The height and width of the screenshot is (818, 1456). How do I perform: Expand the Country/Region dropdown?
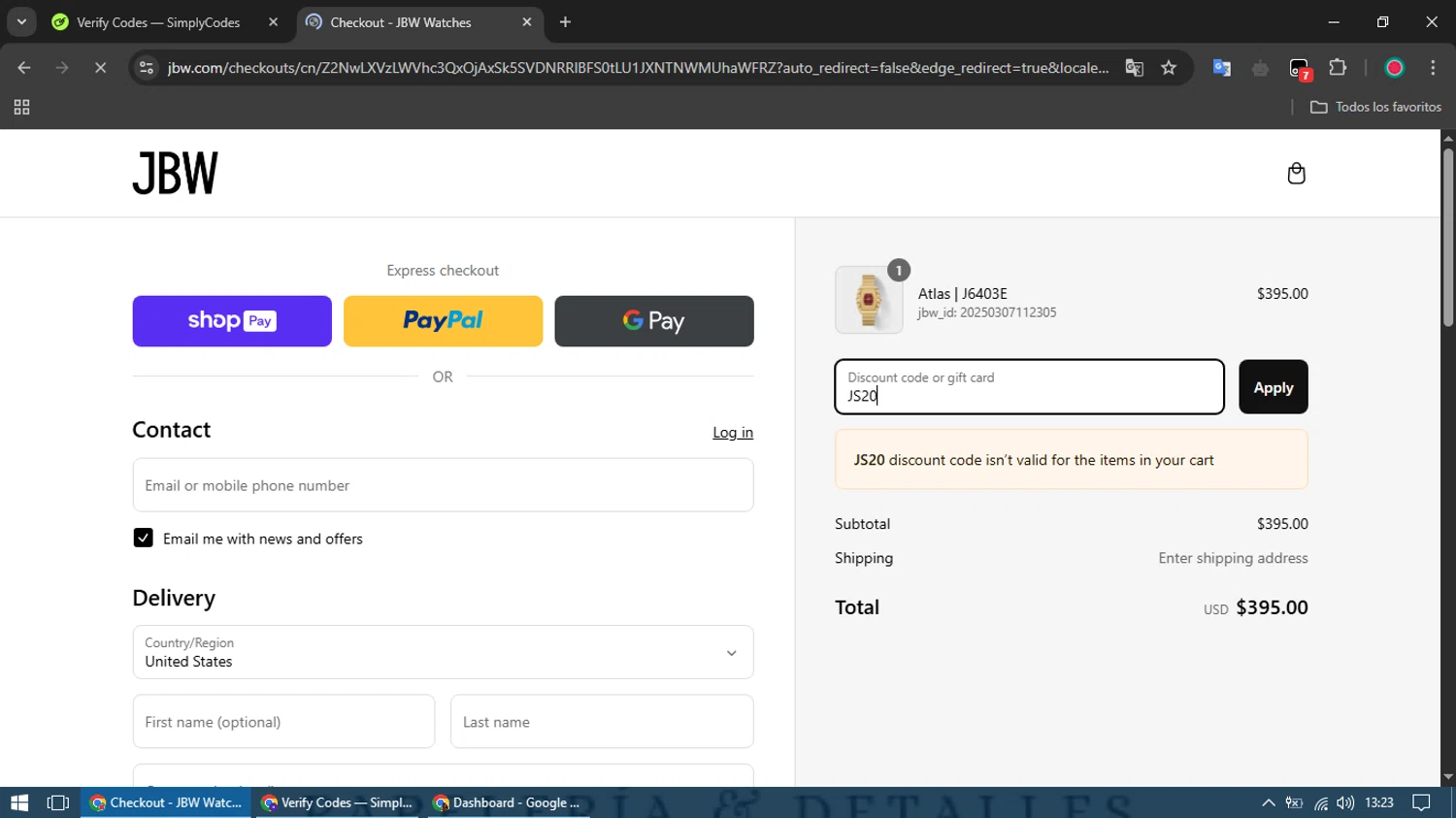pos(443,652)
